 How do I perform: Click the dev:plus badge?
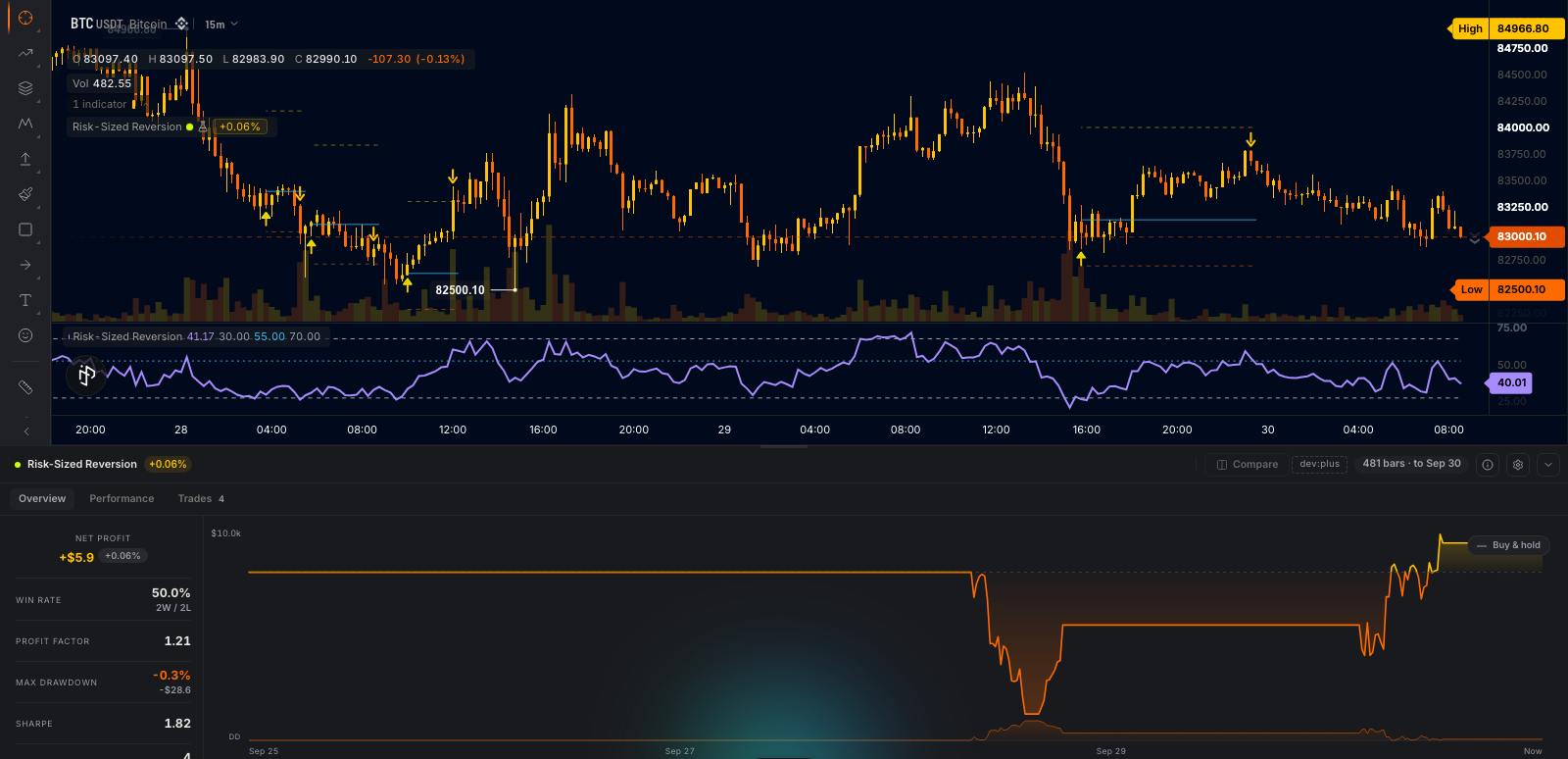click(x=1319, y=465)
